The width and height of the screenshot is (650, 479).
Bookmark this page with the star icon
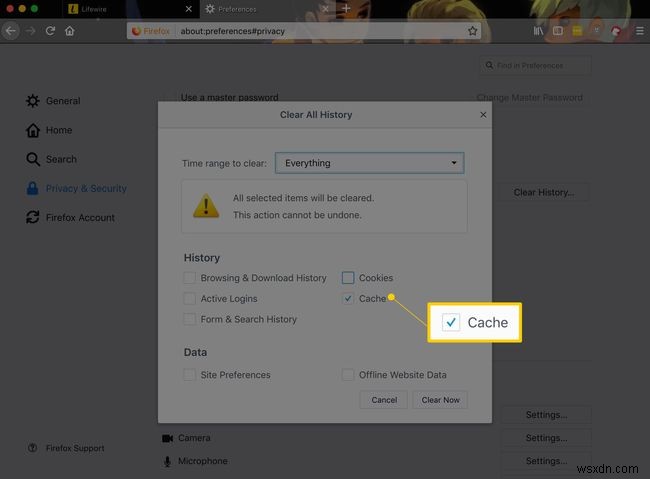[472, 31]
